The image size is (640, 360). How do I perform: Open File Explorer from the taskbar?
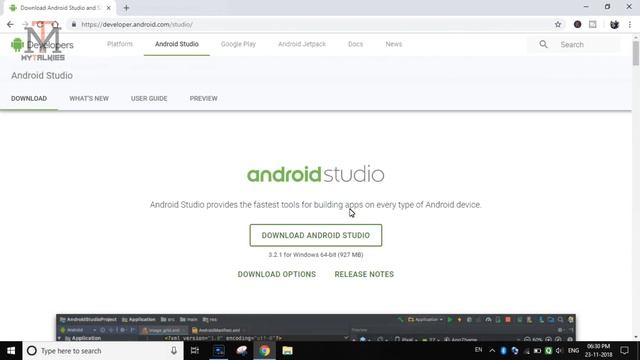click(287, 351)
